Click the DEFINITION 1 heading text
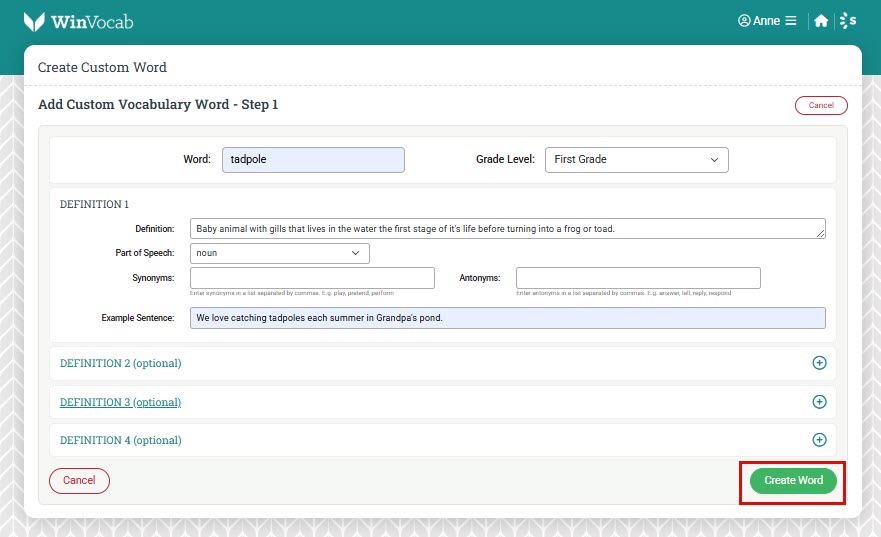Screen dimensions: 881x537 pos(94,204)
